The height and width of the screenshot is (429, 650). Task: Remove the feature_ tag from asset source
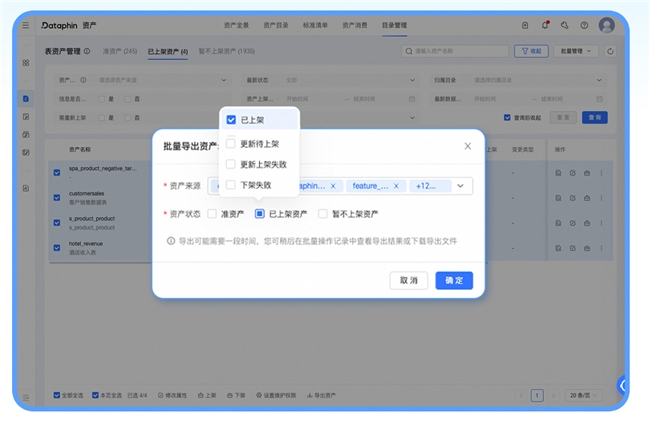coord(396,185)
